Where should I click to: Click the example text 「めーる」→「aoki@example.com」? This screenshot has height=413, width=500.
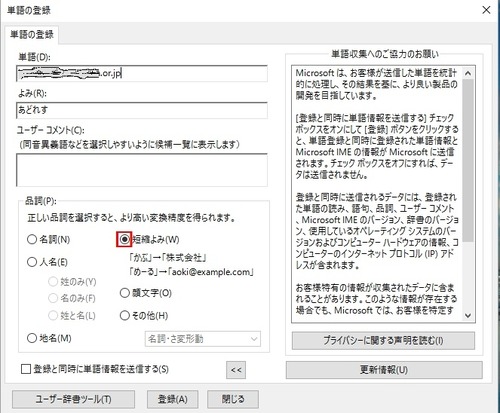tap(191, 272)
